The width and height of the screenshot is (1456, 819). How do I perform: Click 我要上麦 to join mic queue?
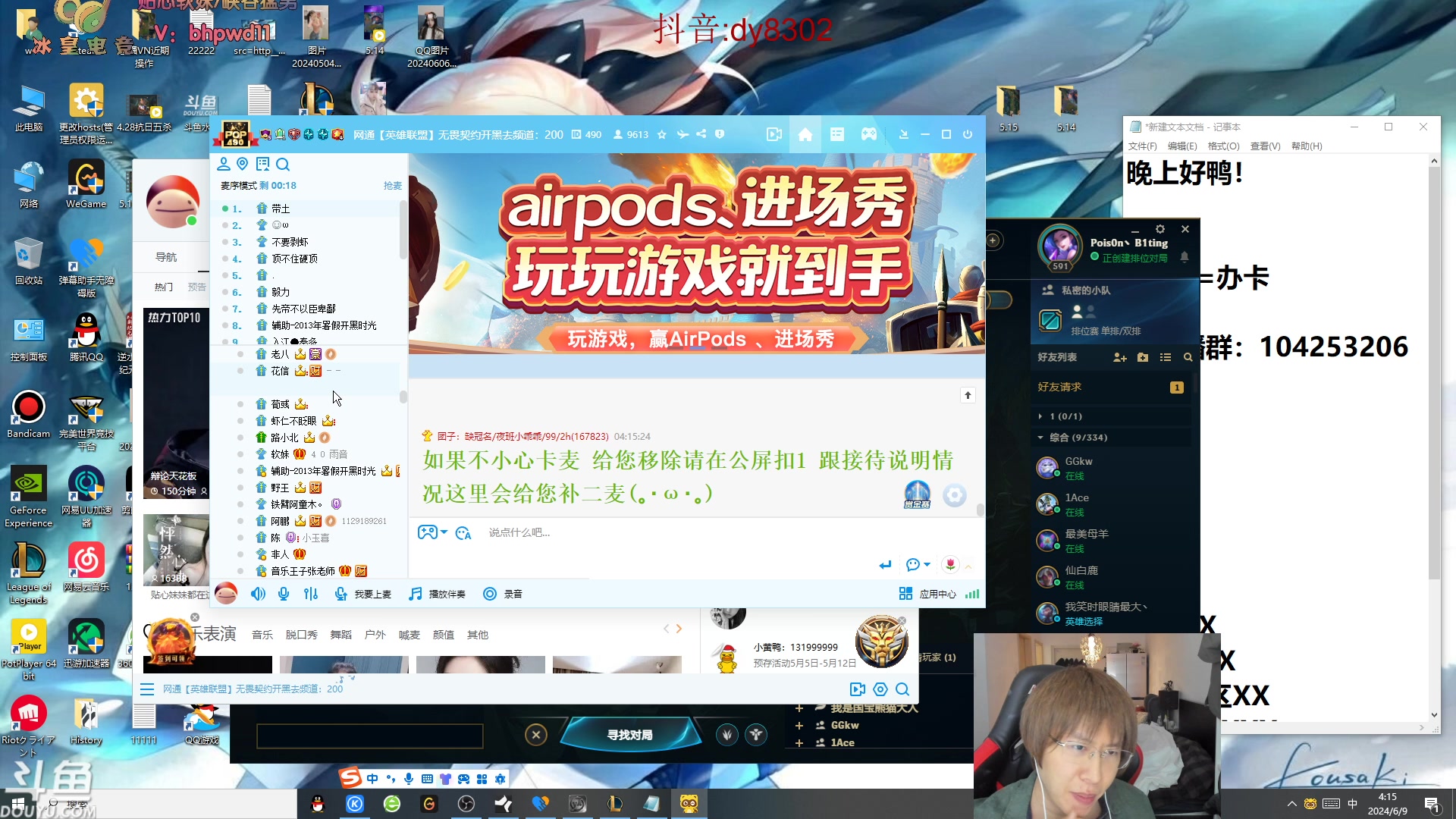(363, 594)
